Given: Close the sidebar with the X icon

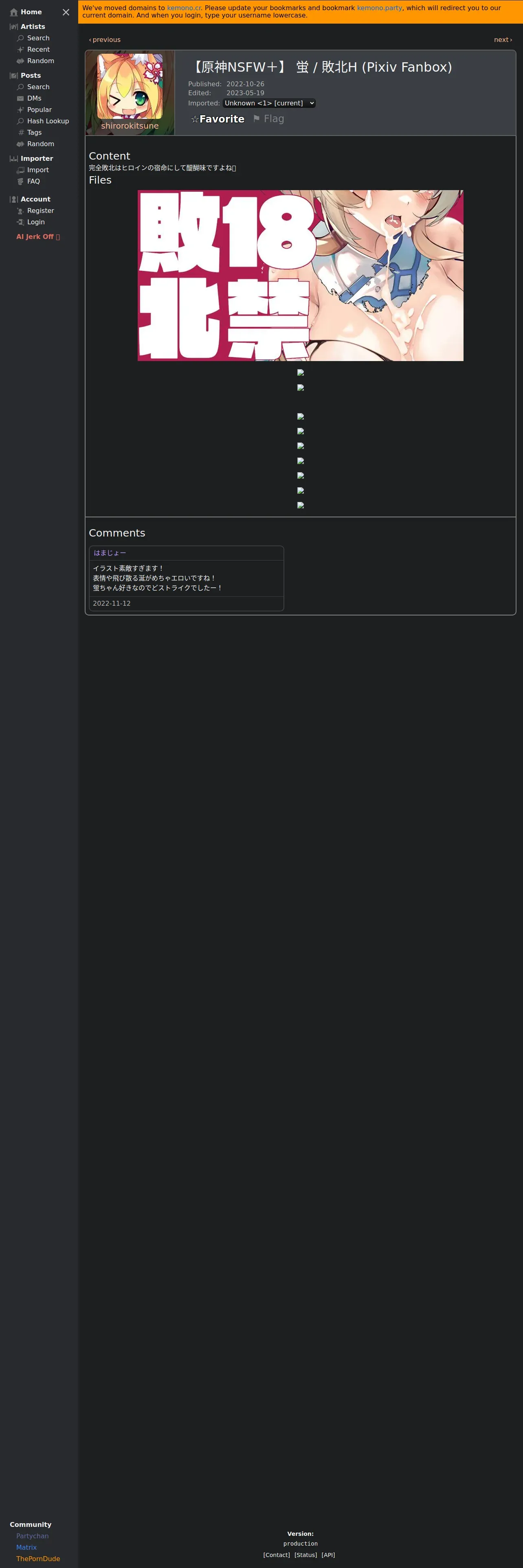Looking at the screenshot, I should (x=66, y=12).
